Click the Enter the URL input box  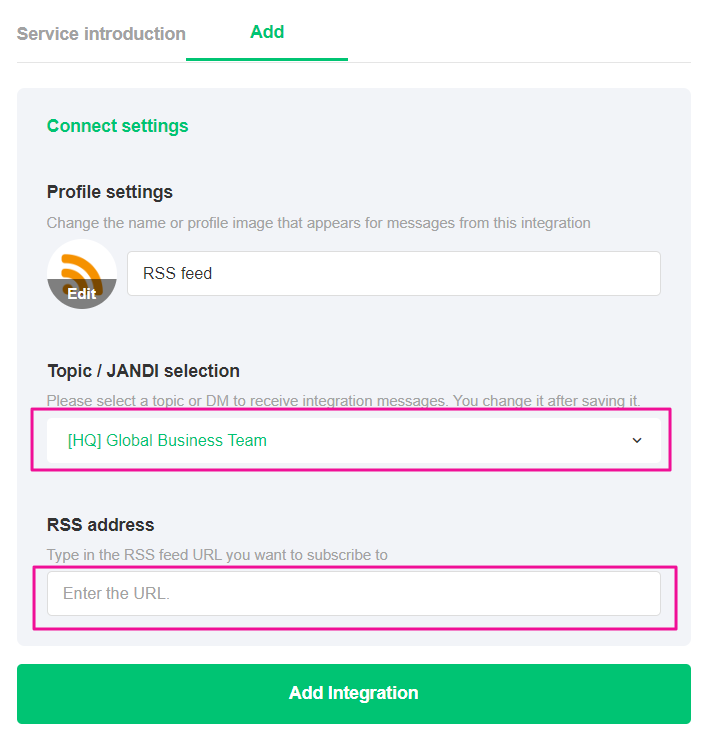point(353,593)
